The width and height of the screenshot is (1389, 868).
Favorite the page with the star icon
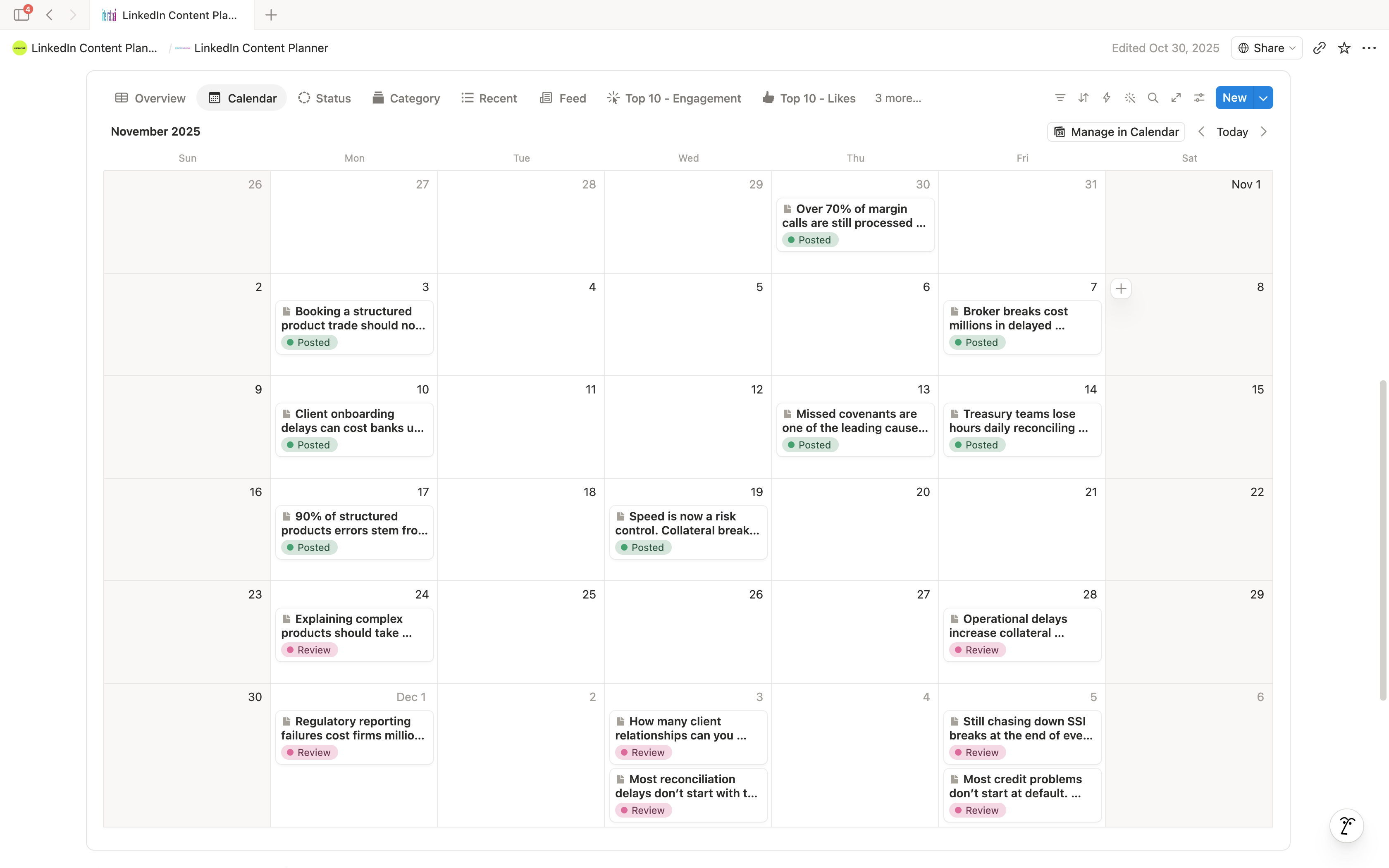(x=1344, y=48)
